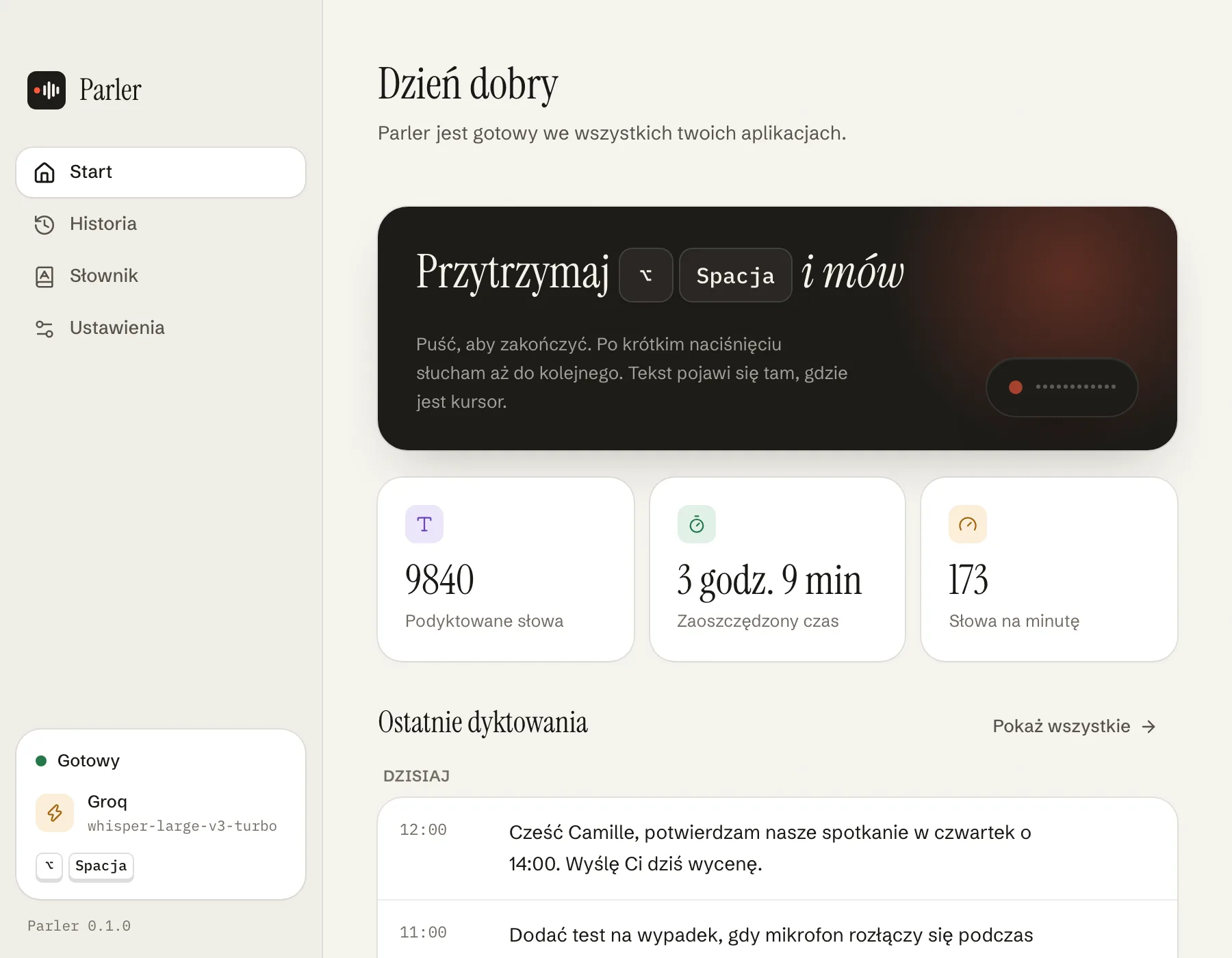The width and height of the screenshot is (1232, 958).
Task: Open the Słownik section
Action: 161,276
